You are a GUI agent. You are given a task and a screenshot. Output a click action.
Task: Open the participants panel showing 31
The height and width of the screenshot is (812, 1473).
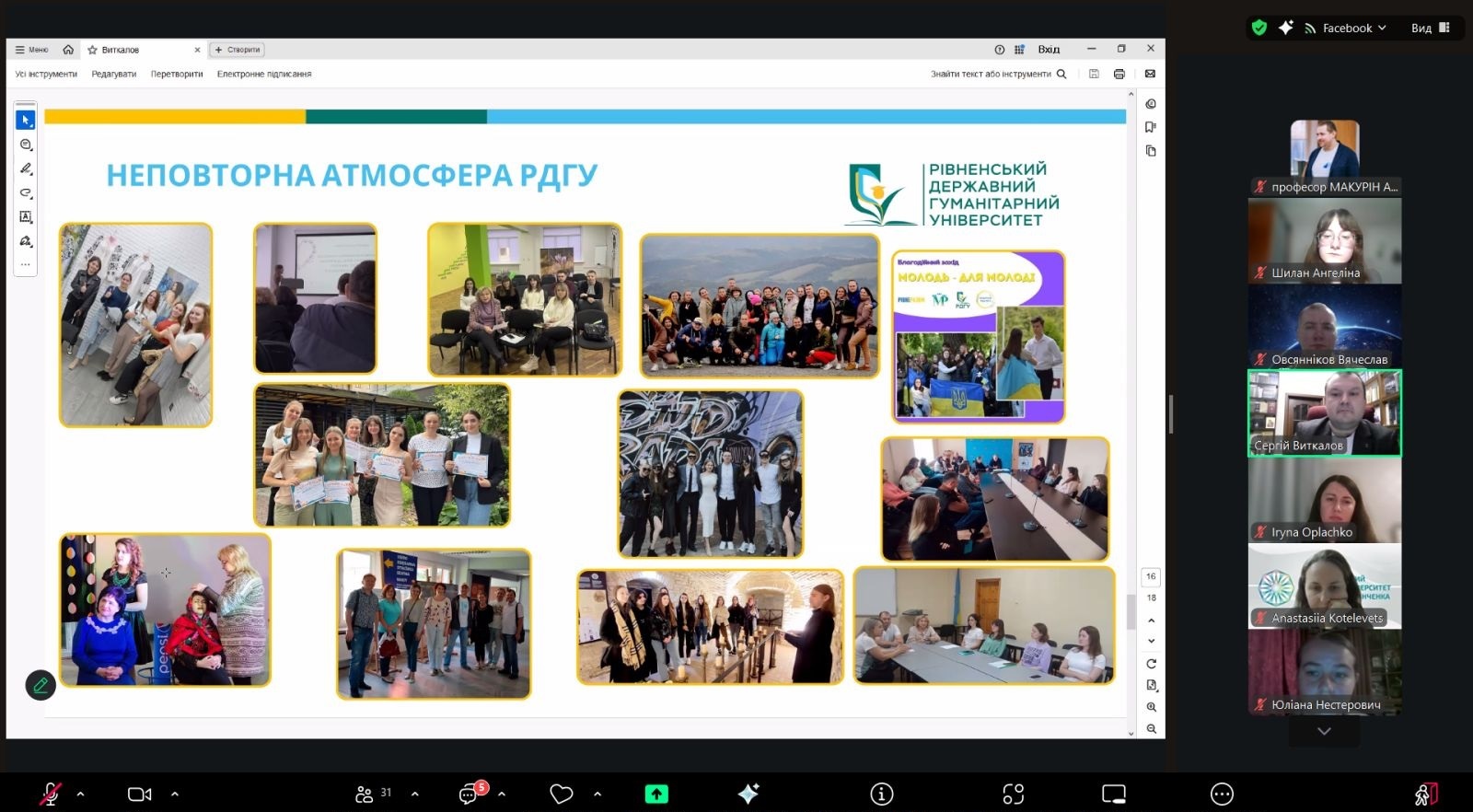(x=374, y=794)
